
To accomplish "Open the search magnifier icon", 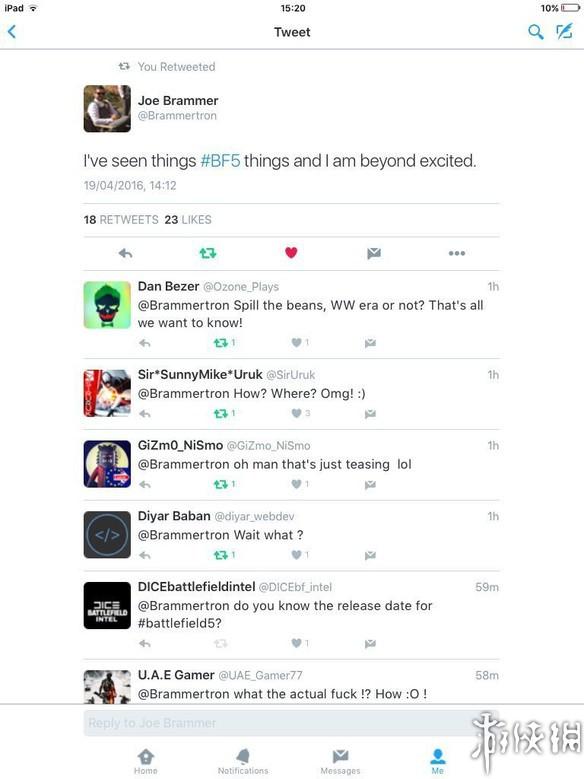I will [x=535, y=32].
